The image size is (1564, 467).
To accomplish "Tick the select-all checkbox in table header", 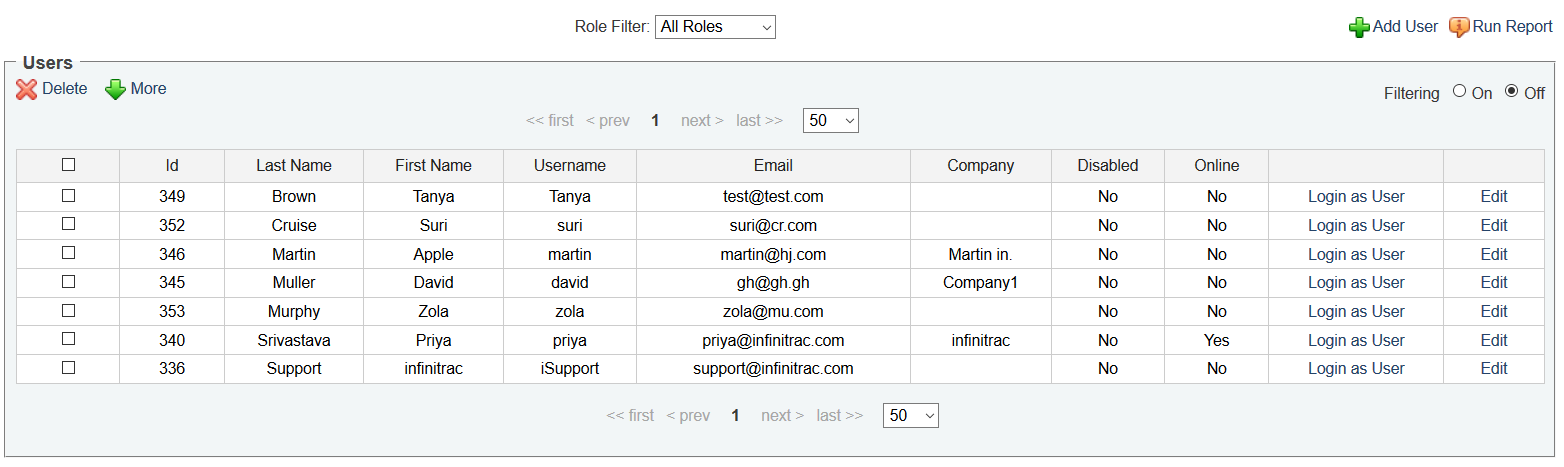I will (68, 165).
